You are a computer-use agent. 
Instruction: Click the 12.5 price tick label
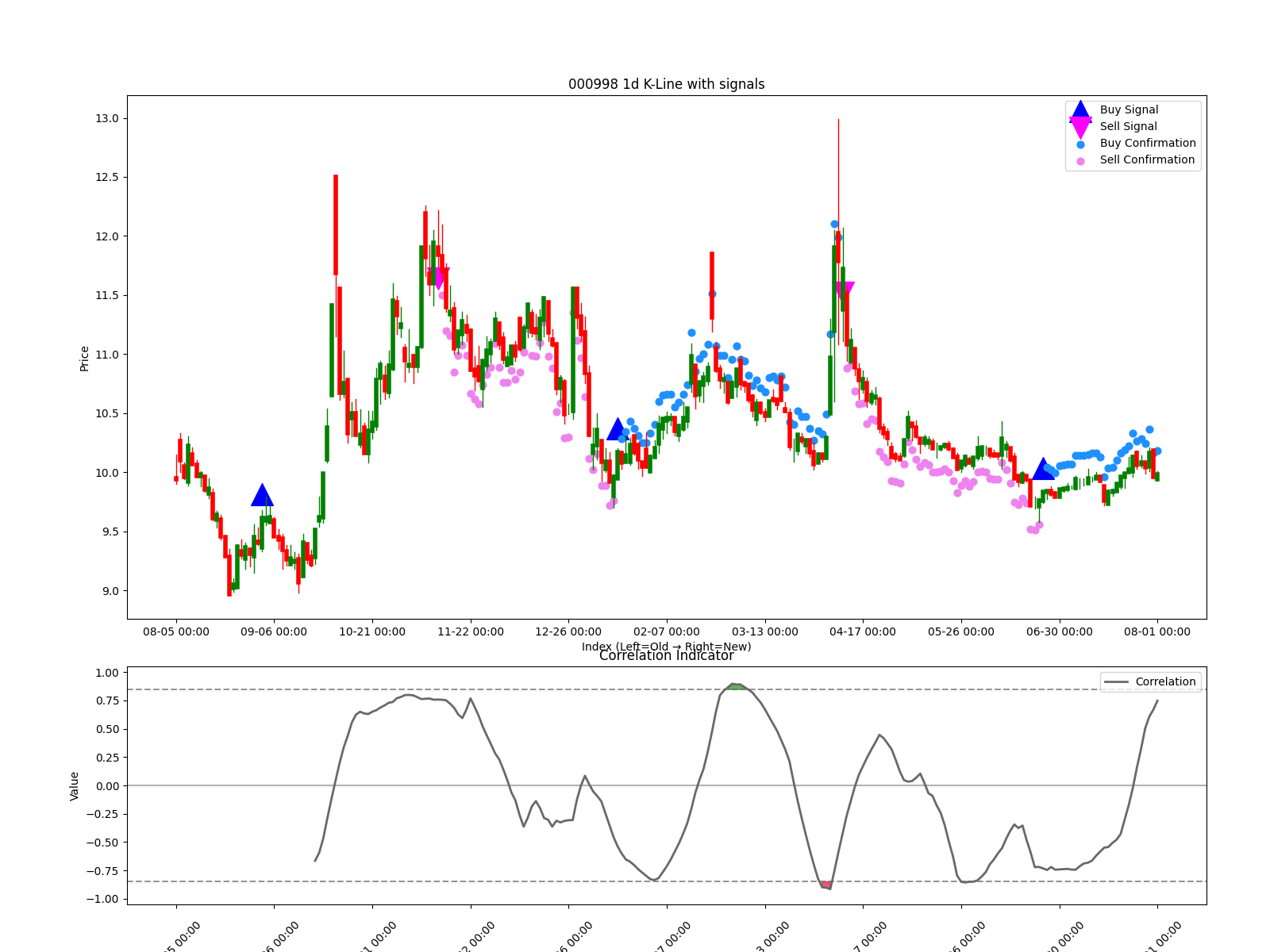pos(107,178)
